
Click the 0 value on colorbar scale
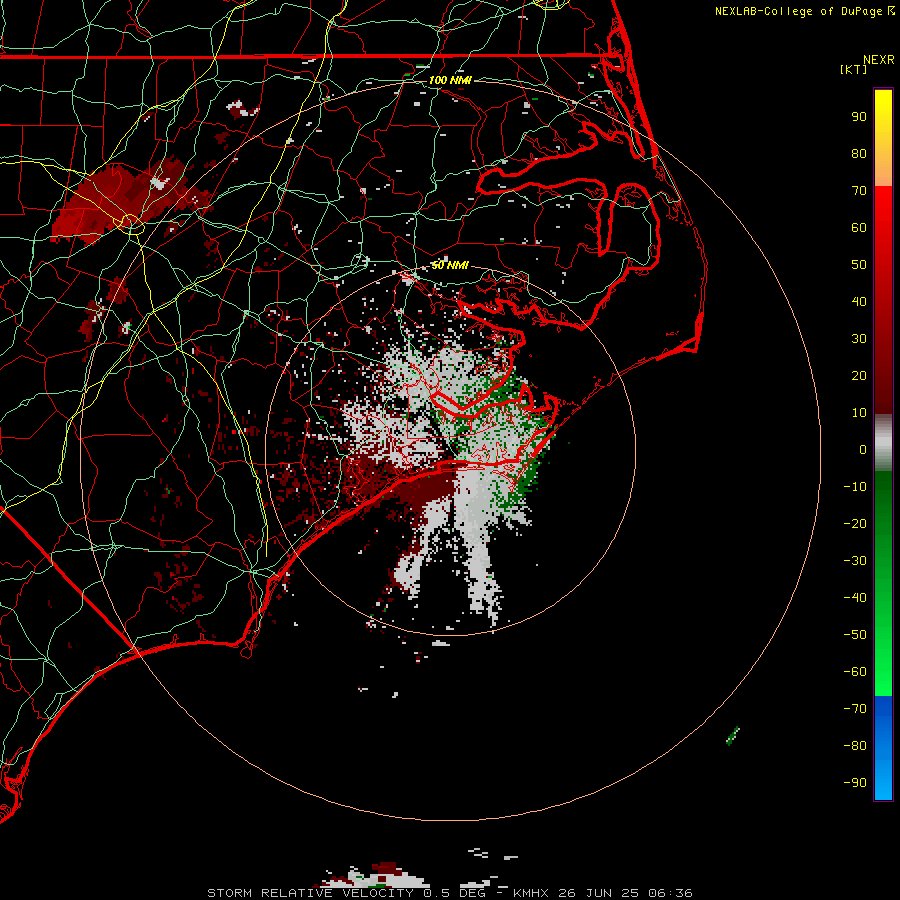(863, 449)
